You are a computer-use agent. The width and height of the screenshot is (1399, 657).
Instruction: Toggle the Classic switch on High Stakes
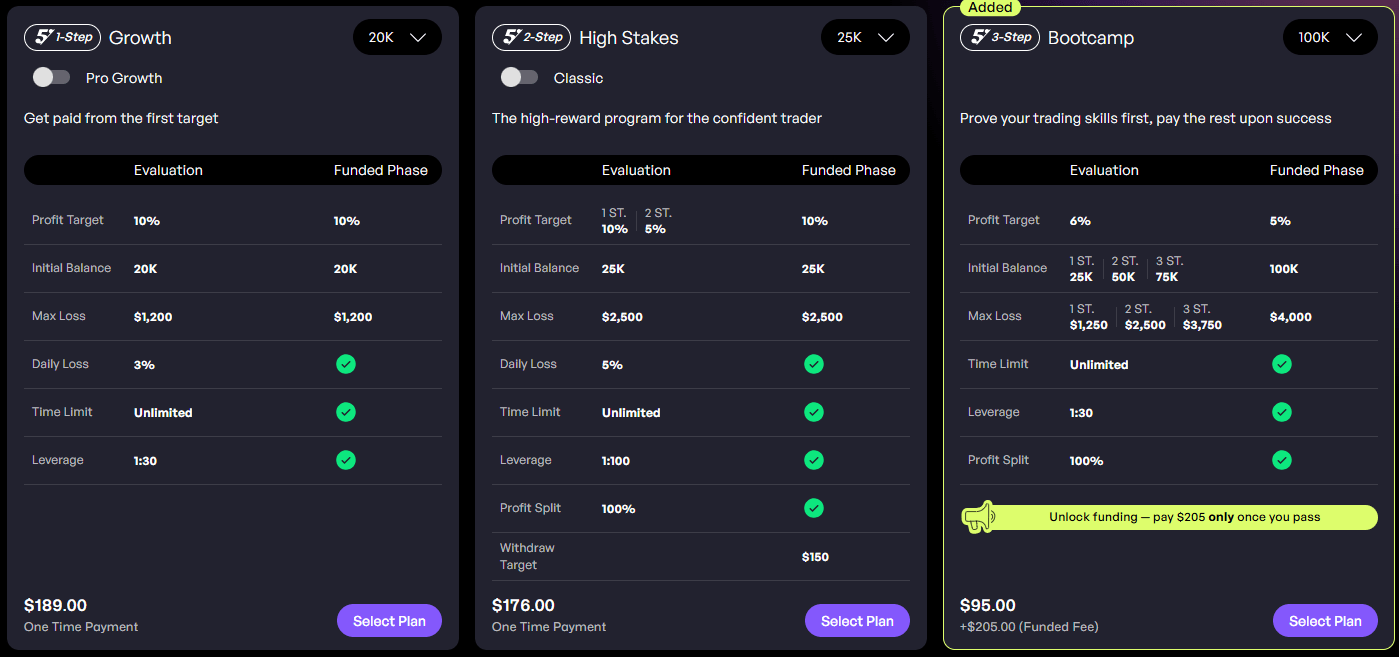coord(520,77)
